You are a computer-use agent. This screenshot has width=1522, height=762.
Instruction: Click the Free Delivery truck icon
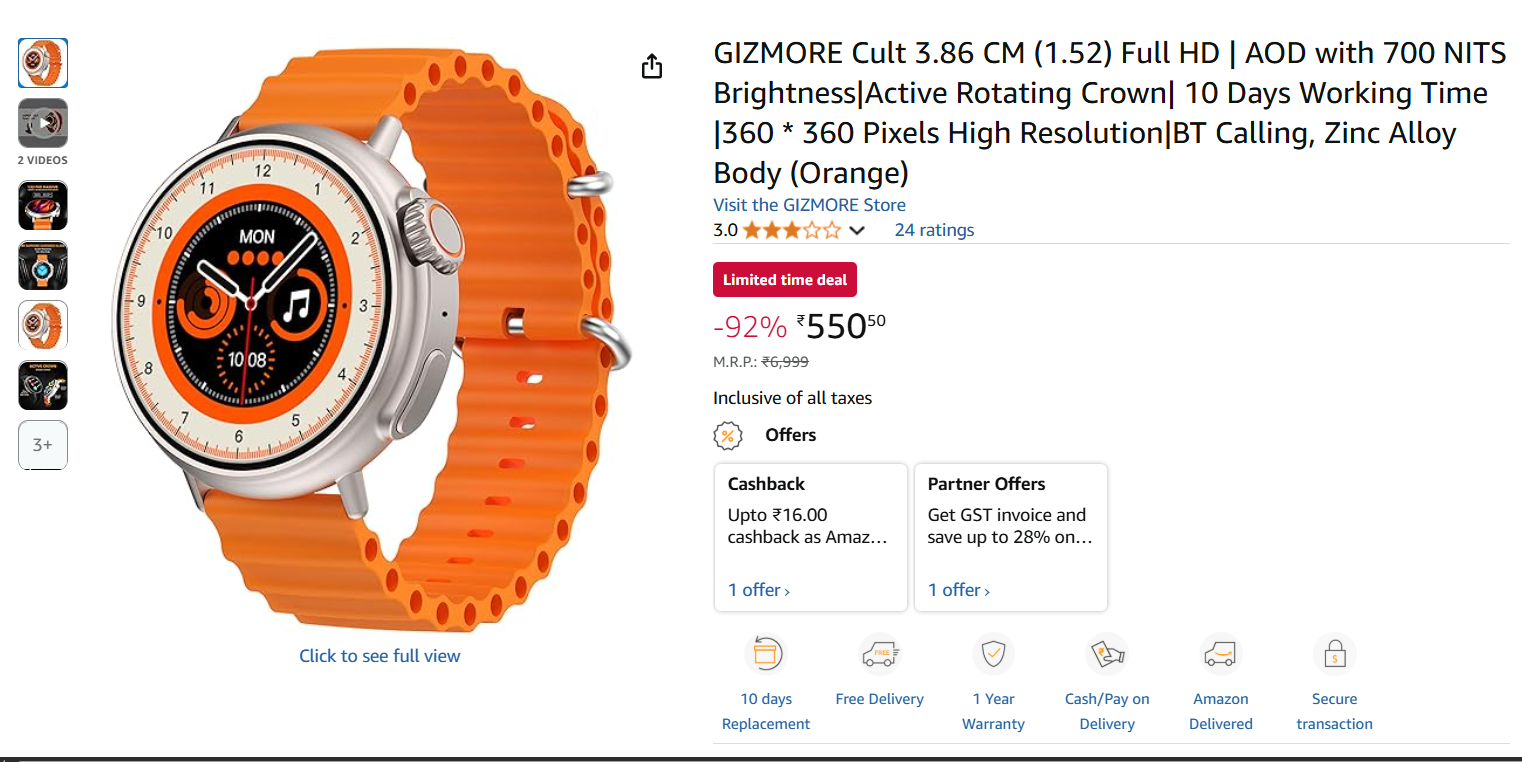pyautogui.click(x=880, y=655)
